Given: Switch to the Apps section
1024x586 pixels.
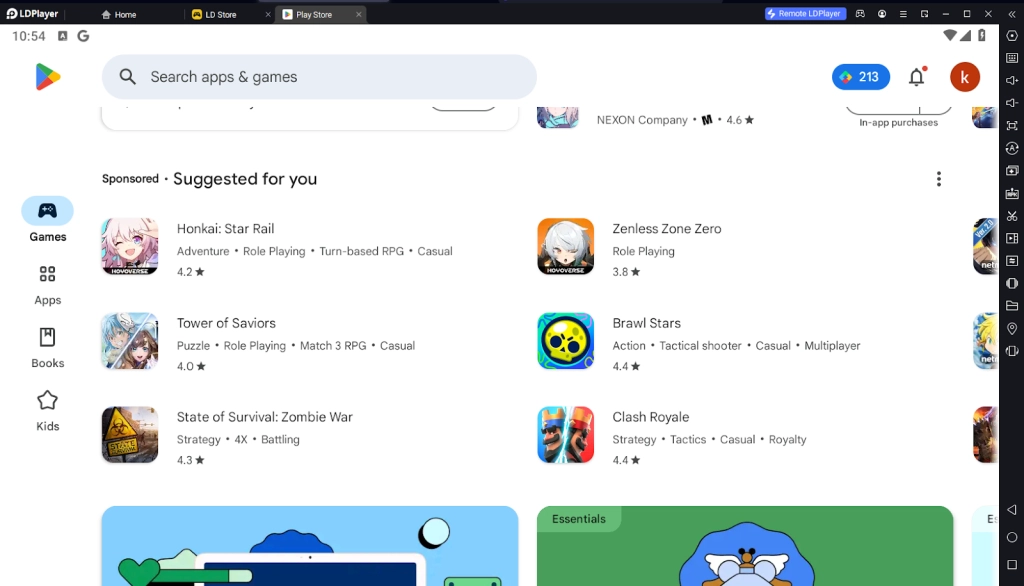Looking at the screenshot, I should (x=47, y=284).
